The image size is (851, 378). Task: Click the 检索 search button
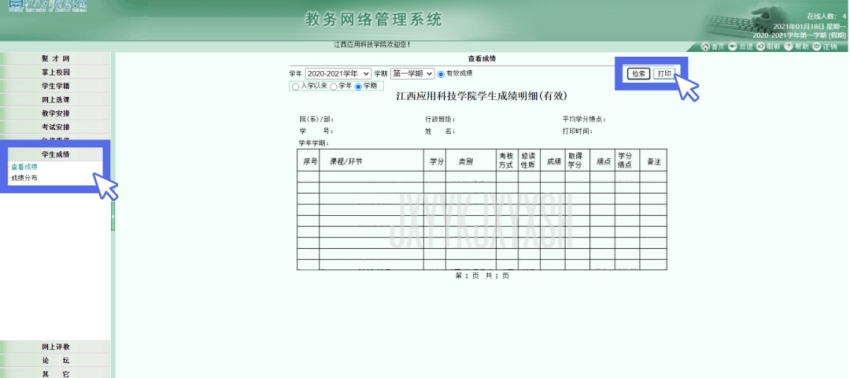(x=638, y=74)
